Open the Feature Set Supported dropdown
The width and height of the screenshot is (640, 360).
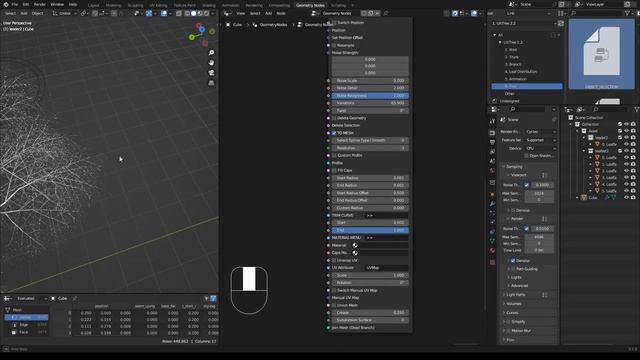pyautogui.click(x=541, y=140)
